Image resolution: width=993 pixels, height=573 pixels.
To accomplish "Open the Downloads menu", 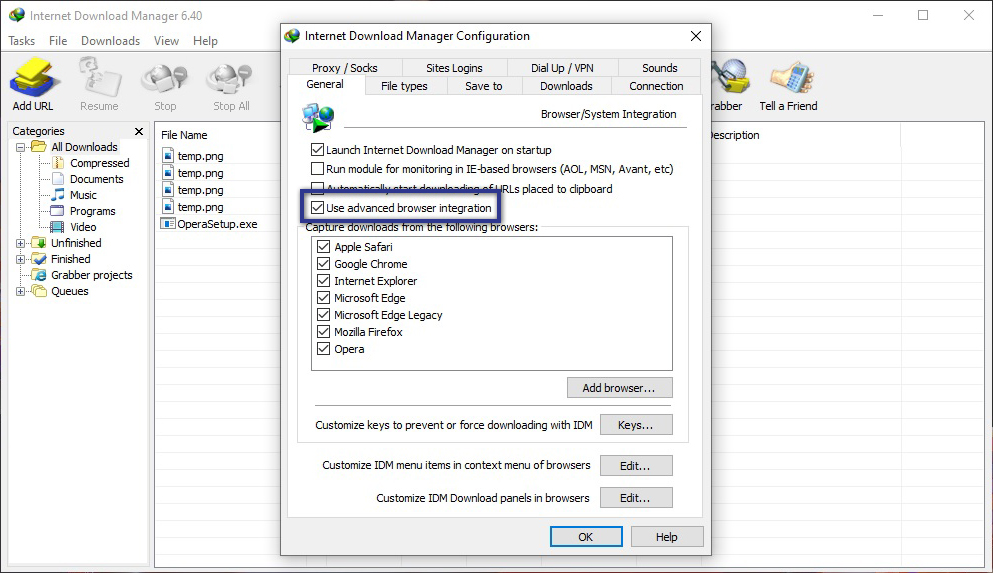I will point(110,41).
